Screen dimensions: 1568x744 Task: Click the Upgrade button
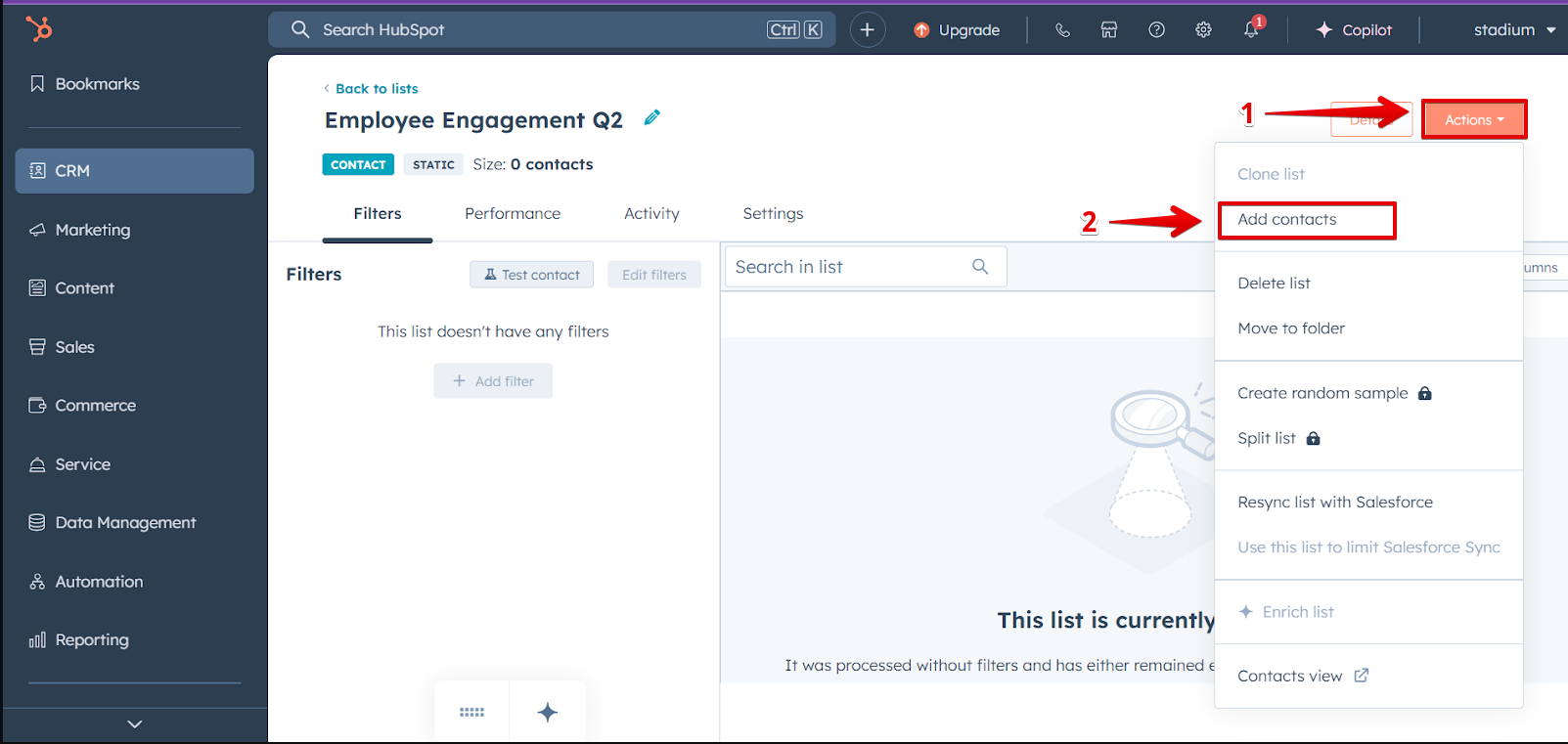click(x=957, y=30)
